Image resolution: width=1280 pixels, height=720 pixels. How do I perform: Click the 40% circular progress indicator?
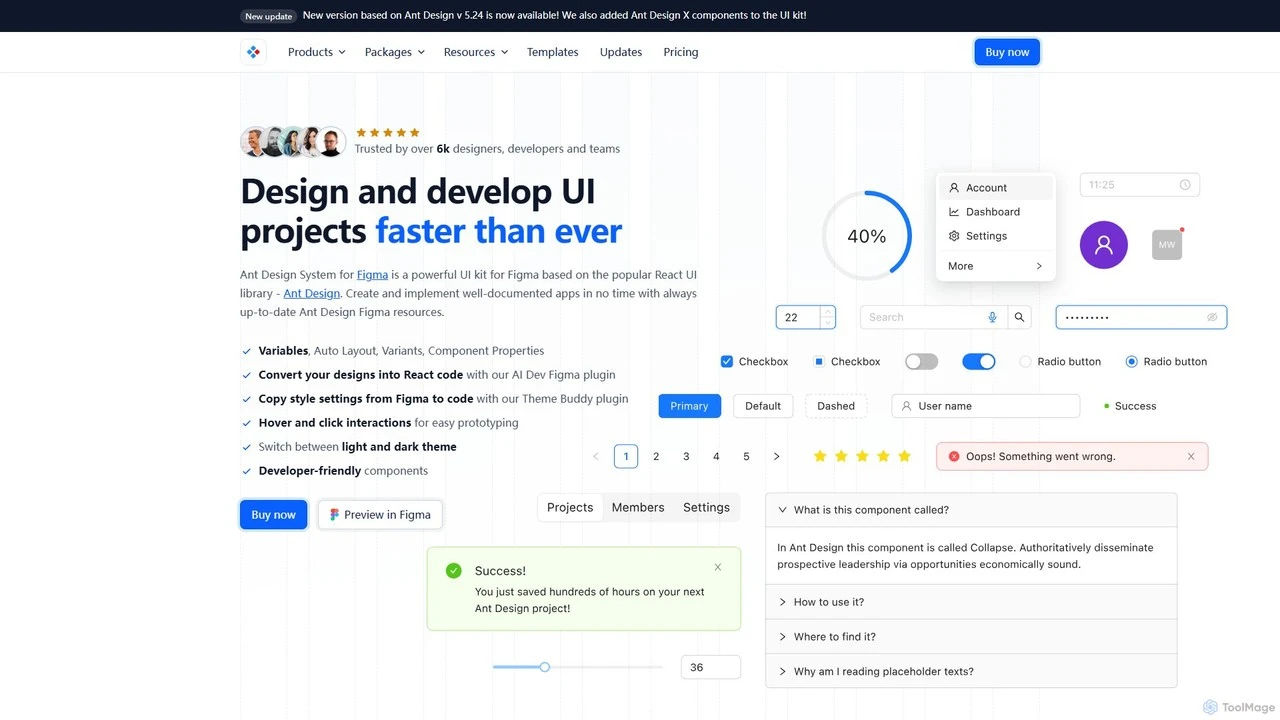point(866,236)
